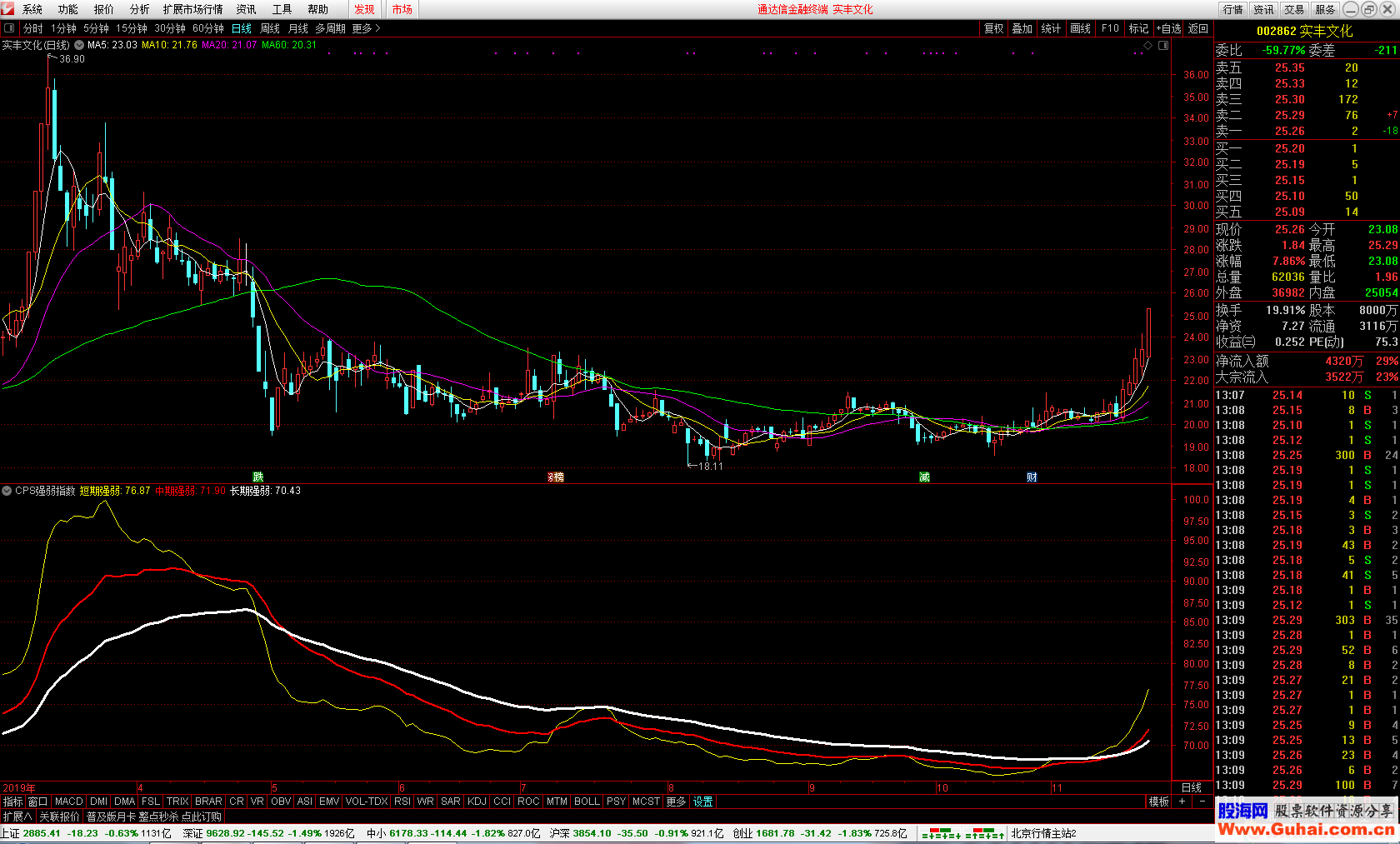The height and width of the screenshot is (844, 1400).
Task: Click the 返回 button
Action: [x=1198, y=28]
